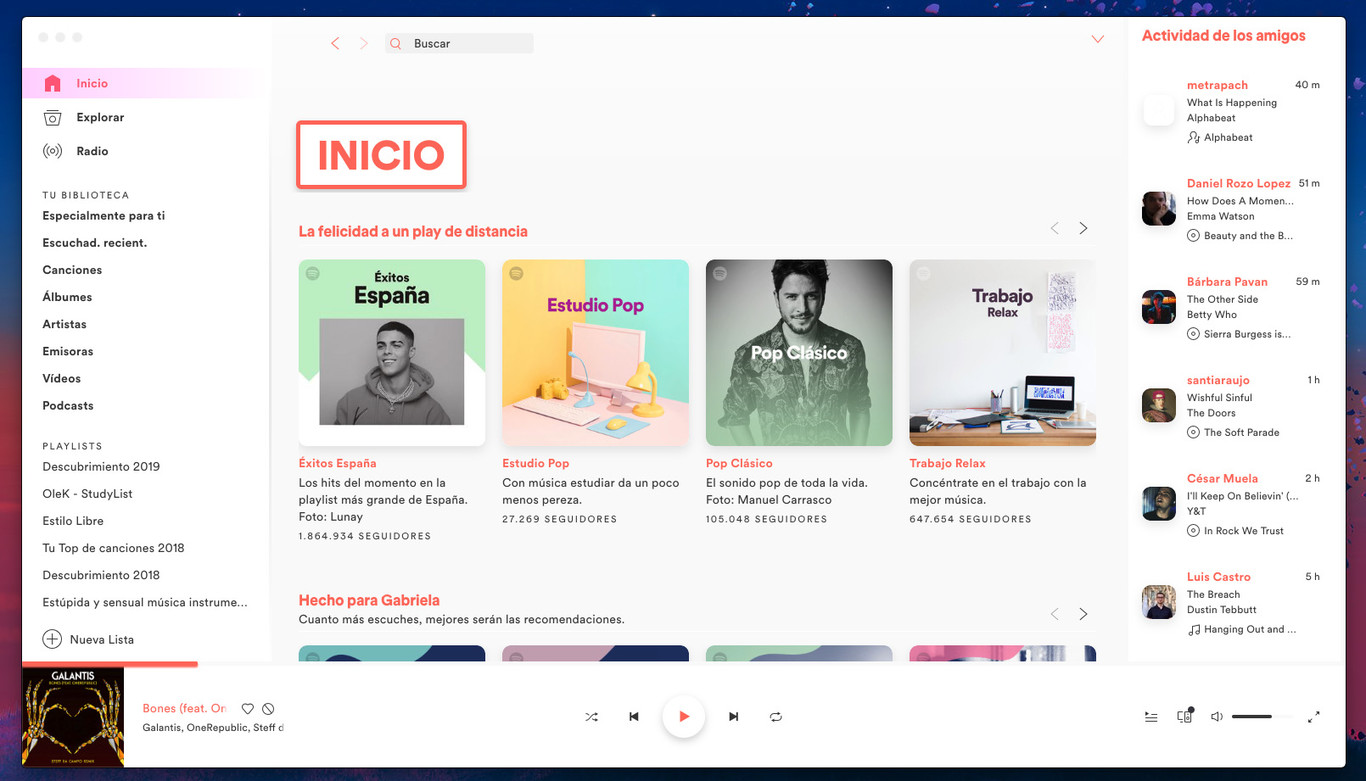Click the Éxitos España title link
This screenshot has height=781, width=1366.
[338, 464]
